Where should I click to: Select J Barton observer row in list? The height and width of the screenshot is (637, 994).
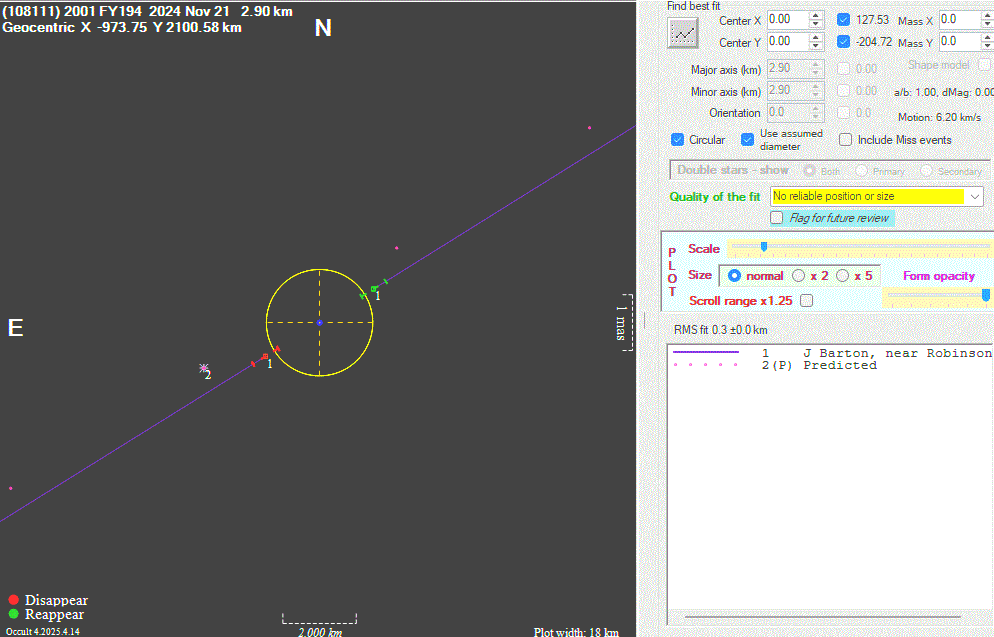(831, 353)
